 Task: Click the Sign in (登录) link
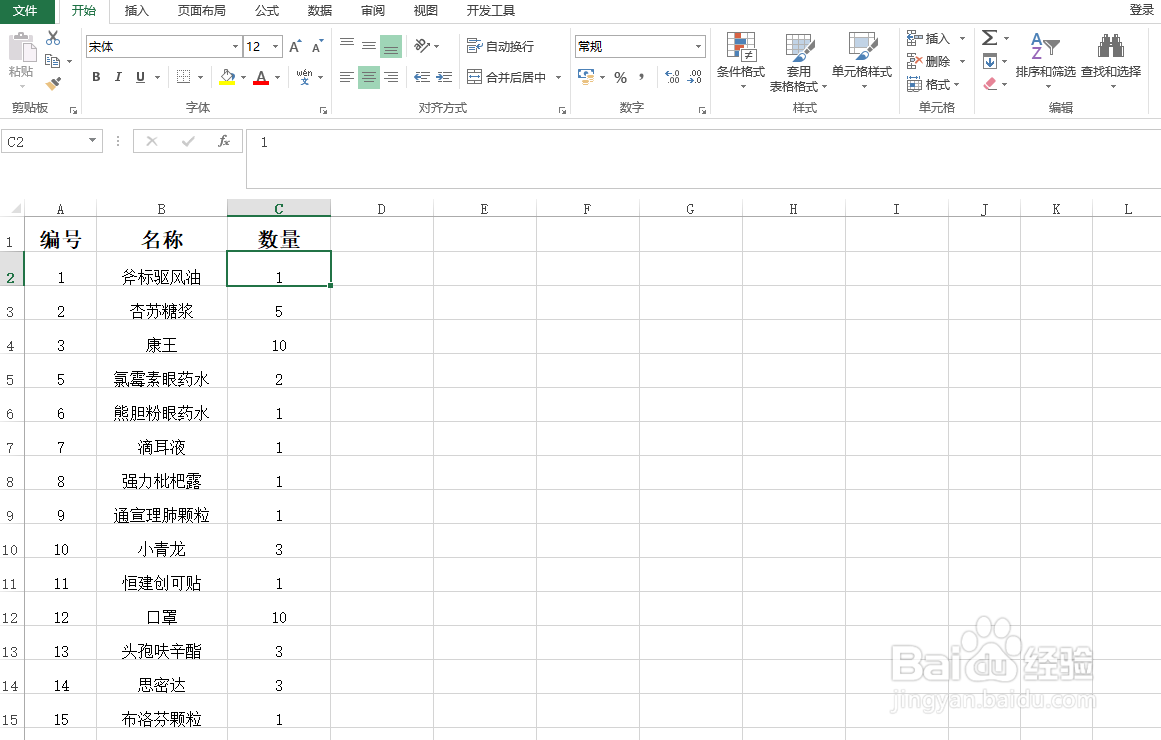1141,10
